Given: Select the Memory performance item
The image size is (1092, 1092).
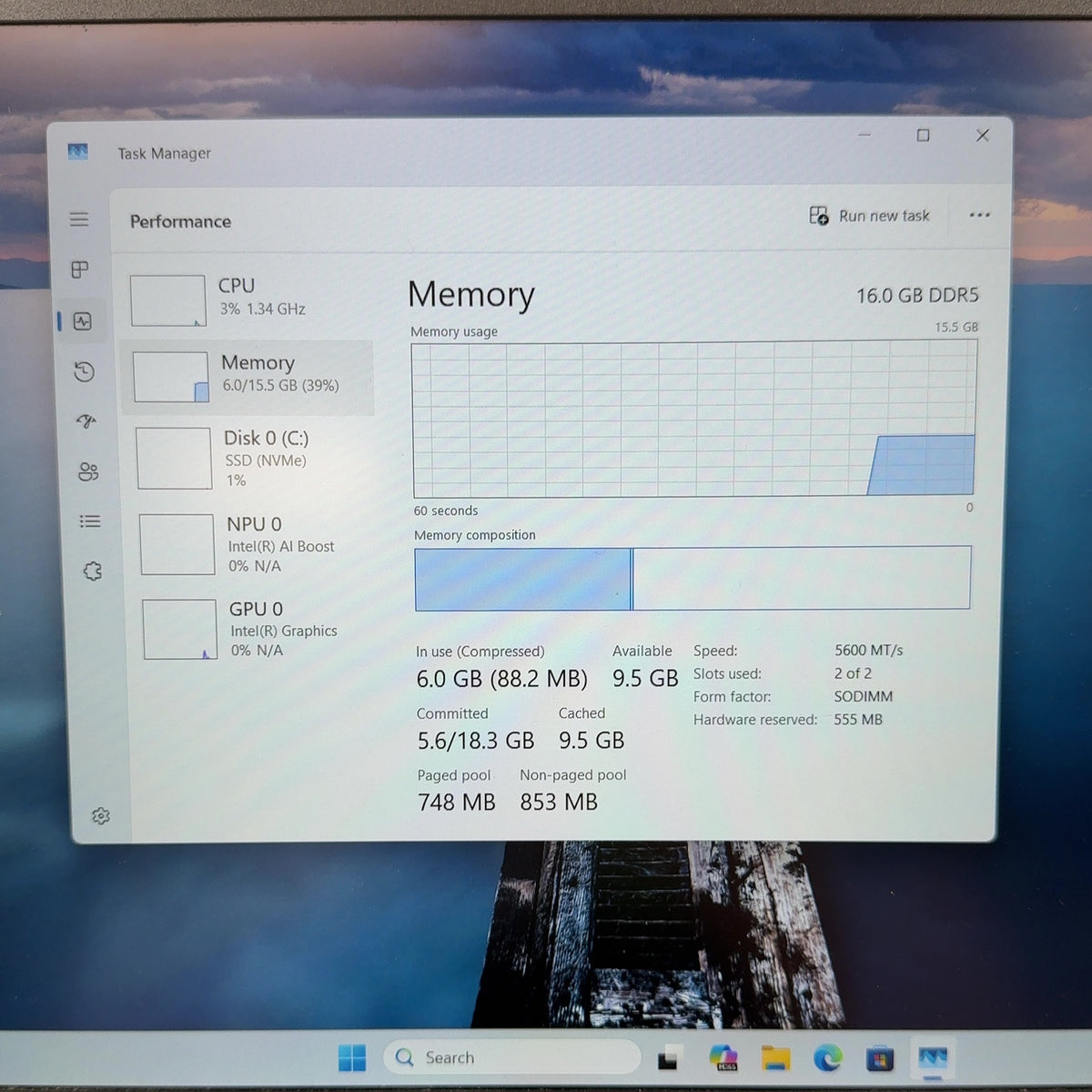Looking at the screenshot, I should tap(248, 378).
